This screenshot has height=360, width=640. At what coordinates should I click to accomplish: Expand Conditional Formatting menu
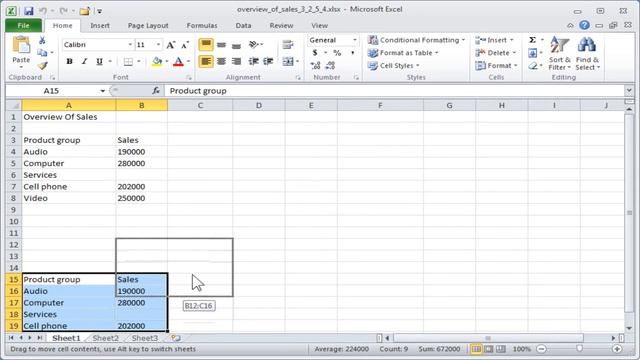point(416,40)
